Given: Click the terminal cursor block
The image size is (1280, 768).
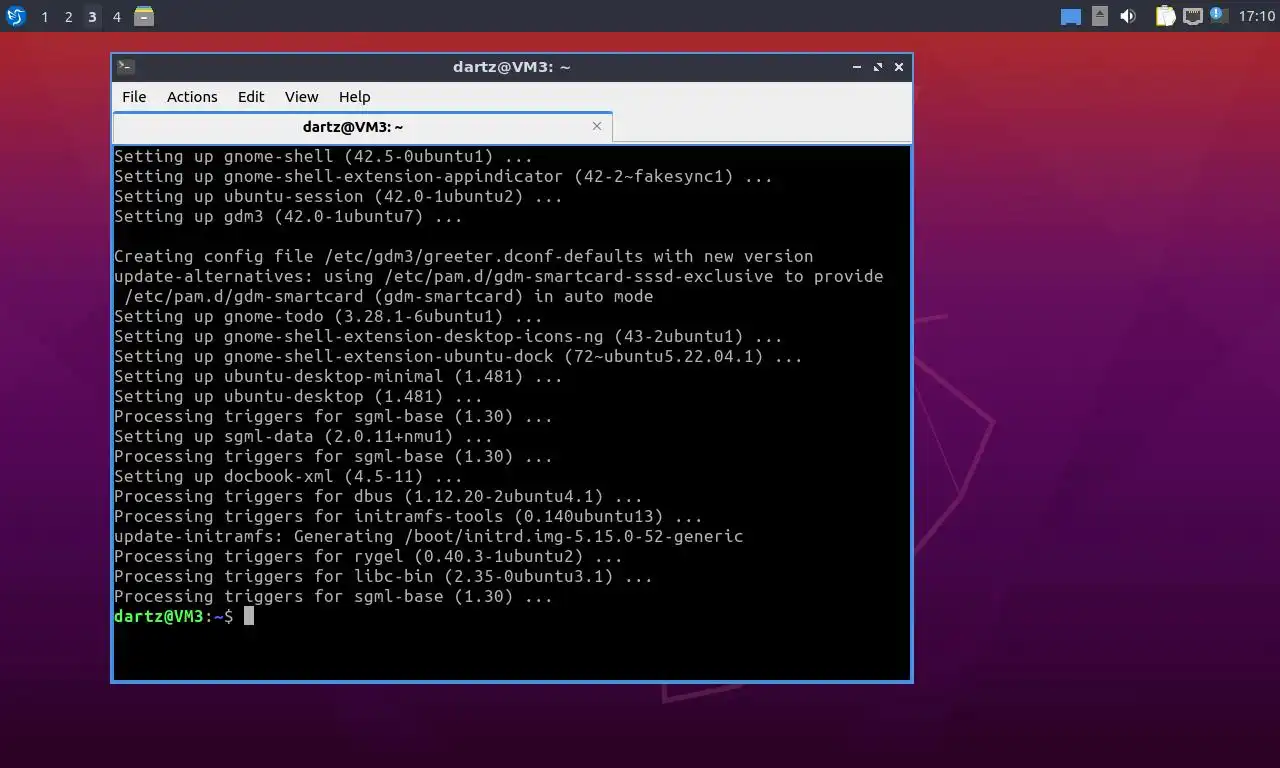Looking at the screenshot, I should click(249, 616).
